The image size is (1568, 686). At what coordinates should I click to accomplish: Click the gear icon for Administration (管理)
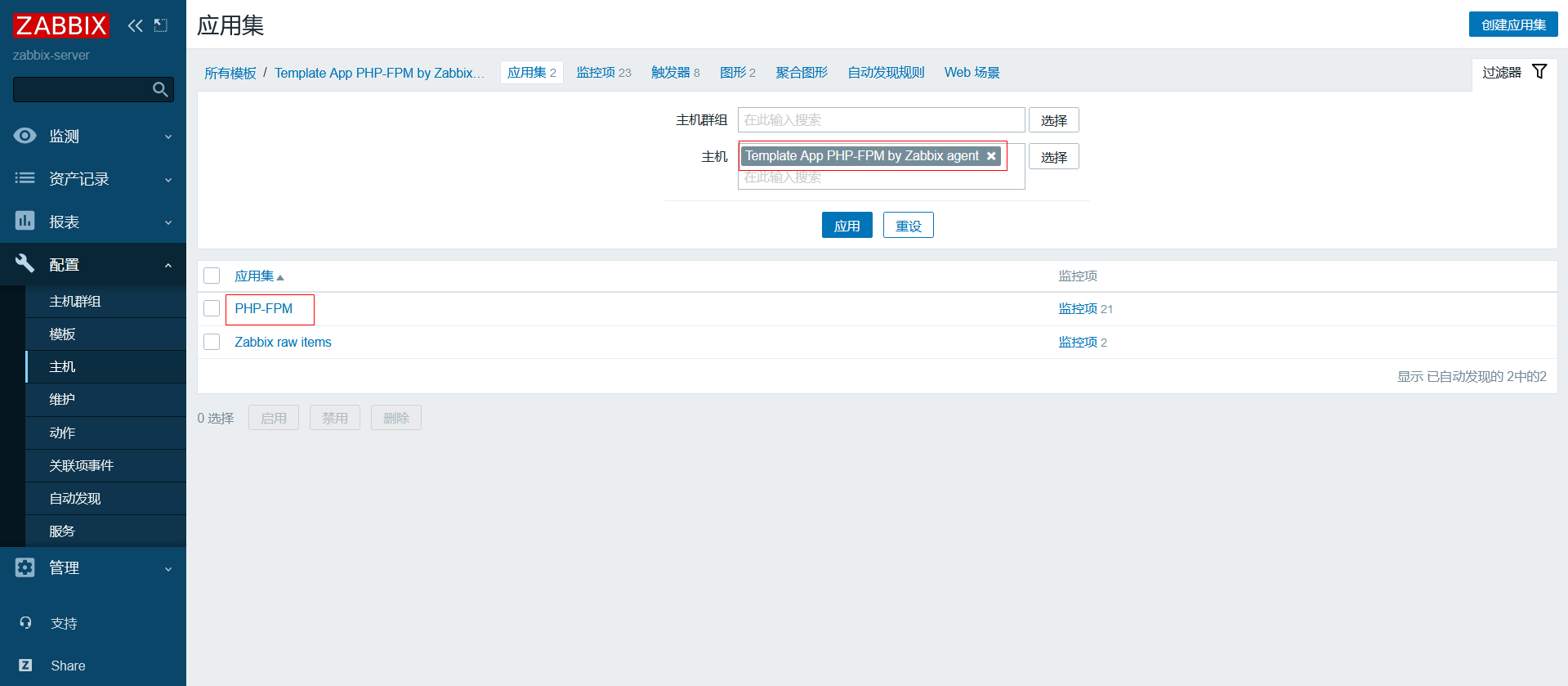coord(25,567)
